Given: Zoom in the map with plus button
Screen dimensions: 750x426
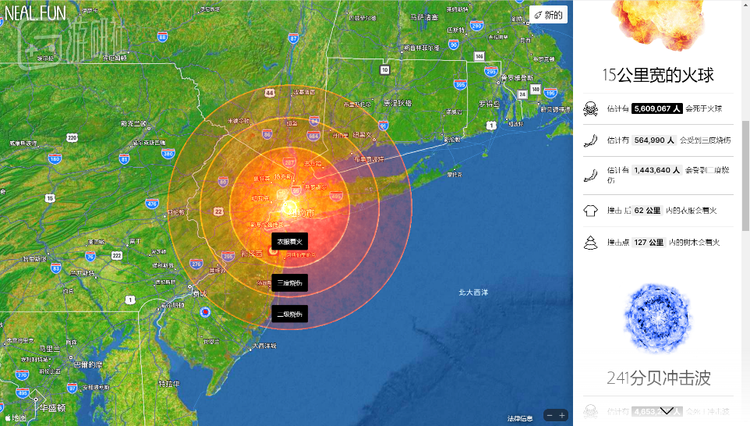Looking at the screenshot, I should click(x=562, y=415).
